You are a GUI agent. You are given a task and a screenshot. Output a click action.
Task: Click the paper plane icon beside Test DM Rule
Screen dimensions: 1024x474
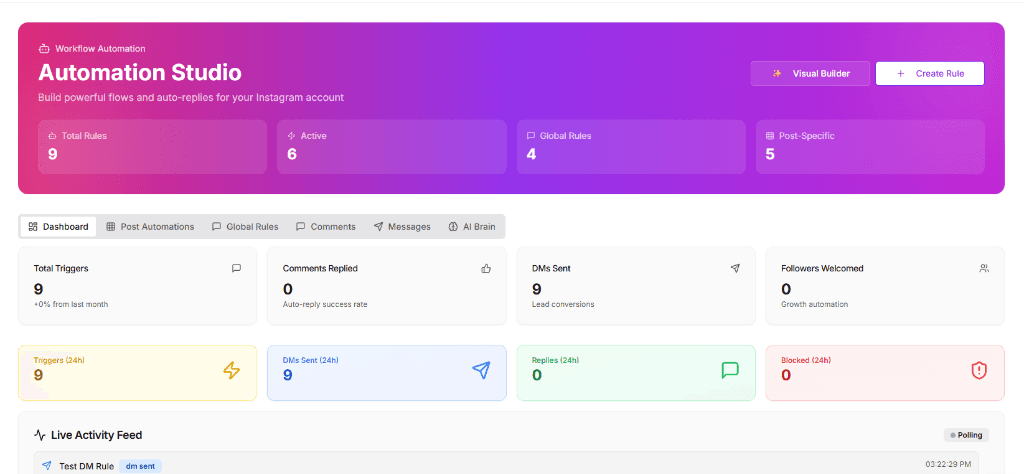(46, 466)
